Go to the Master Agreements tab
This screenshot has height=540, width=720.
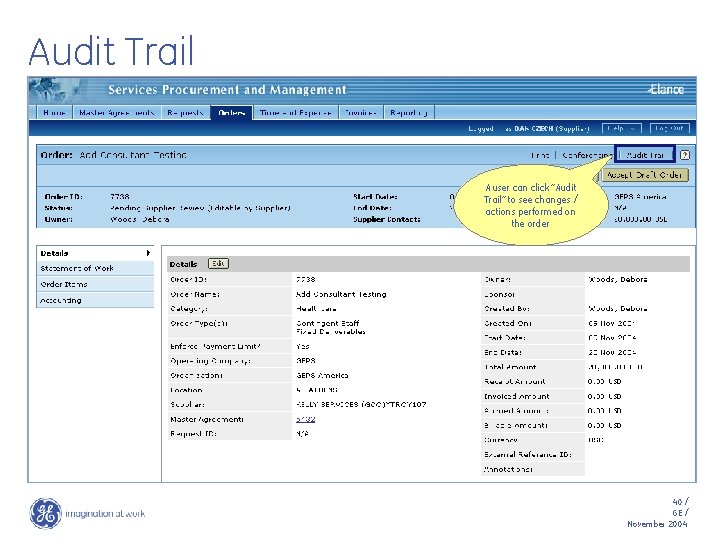click(117, 112)
